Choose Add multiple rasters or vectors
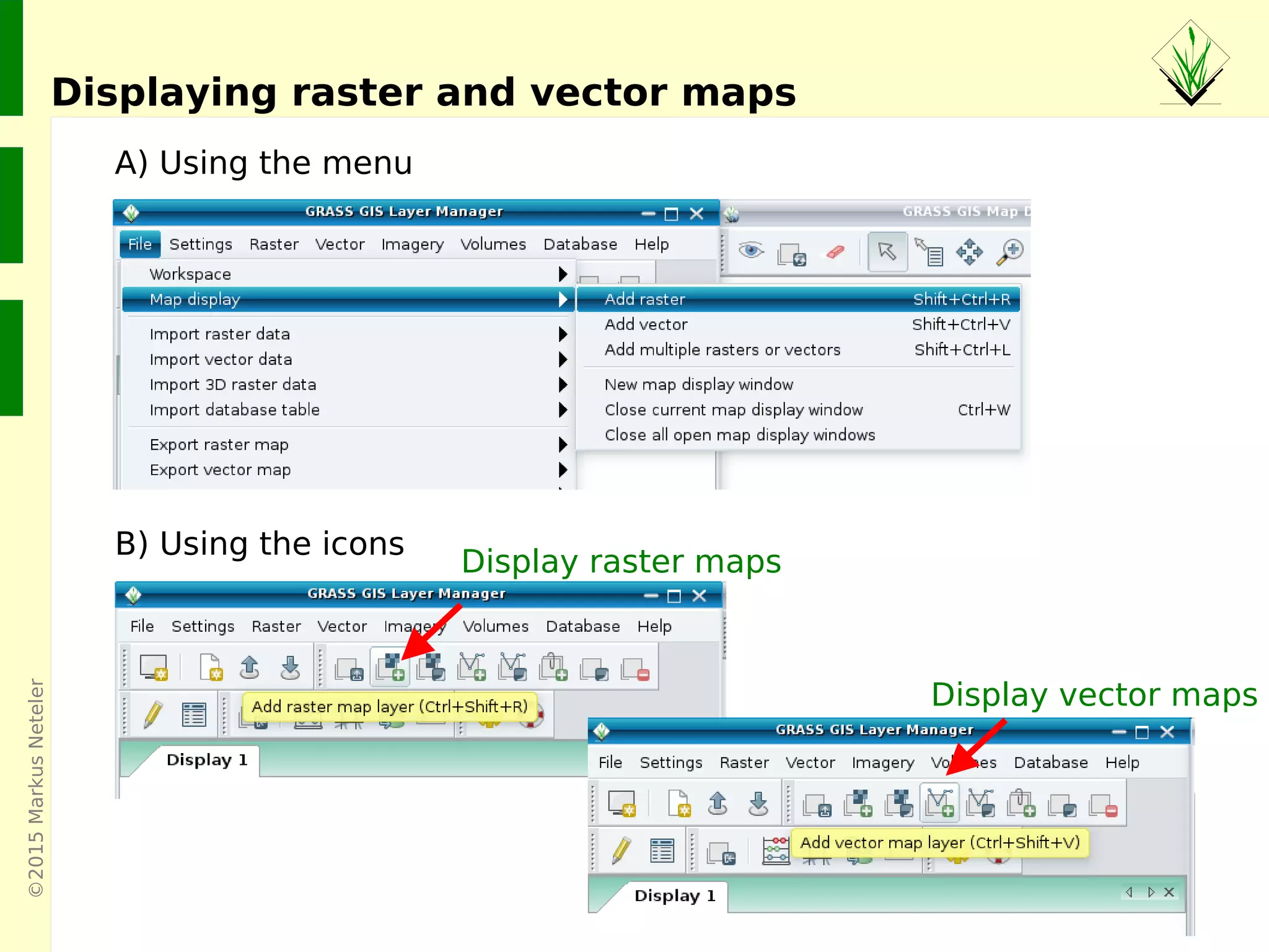 pos(798,349)
